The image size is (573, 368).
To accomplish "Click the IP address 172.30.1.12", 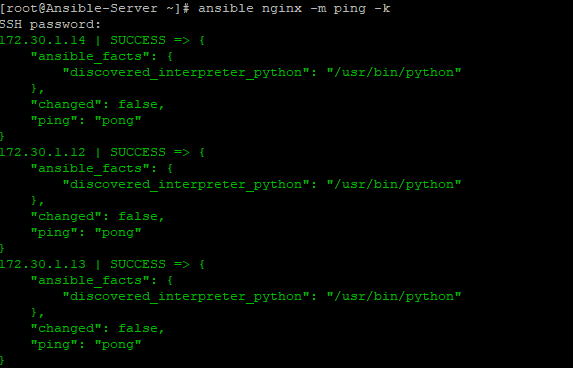I will (43, 152).
